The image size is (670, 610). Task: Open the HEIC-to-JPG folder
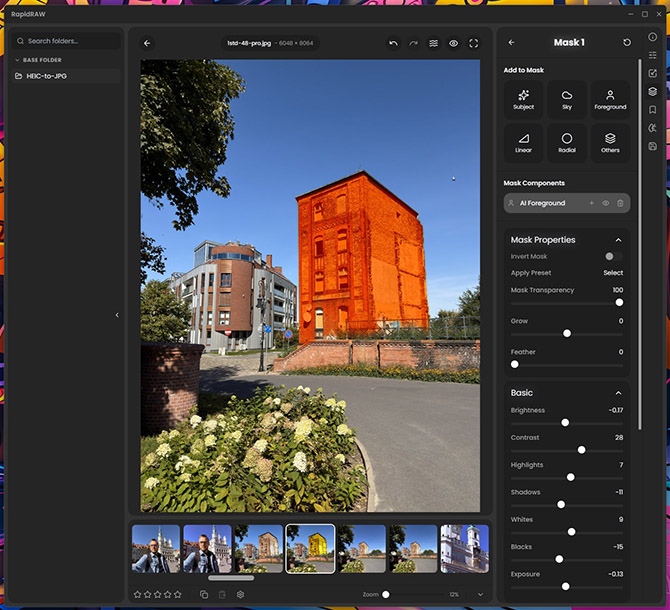coord(45,76)
